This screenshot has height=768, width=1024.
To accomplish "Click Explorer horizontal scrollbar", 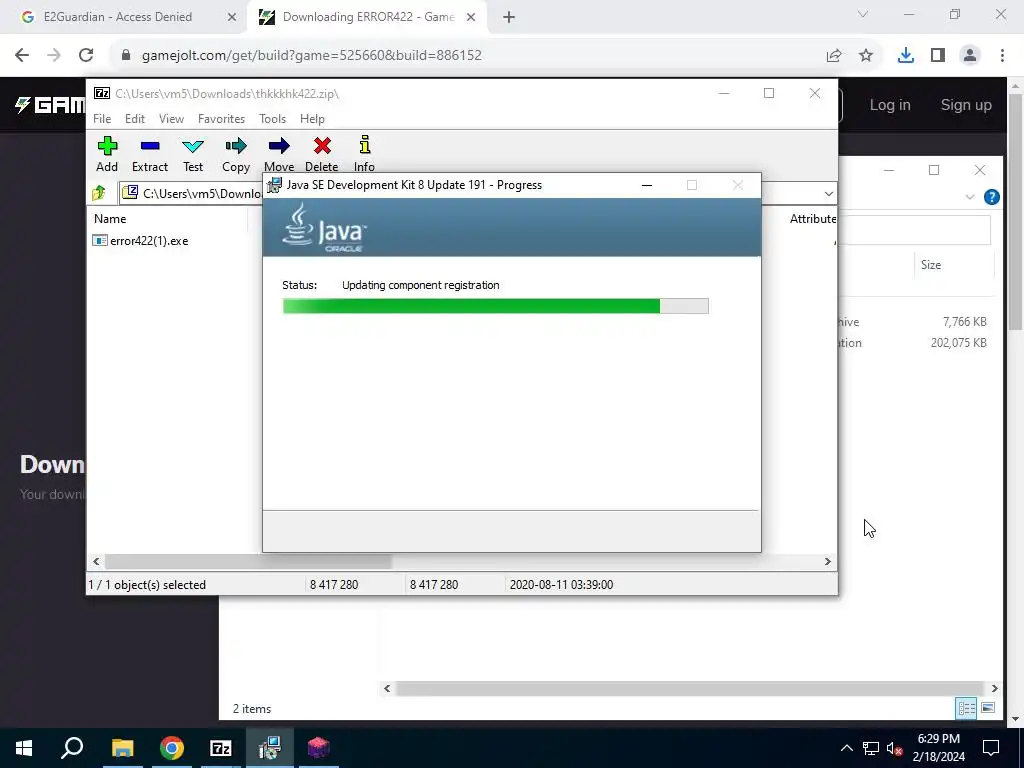I will [x=690, y=688].
